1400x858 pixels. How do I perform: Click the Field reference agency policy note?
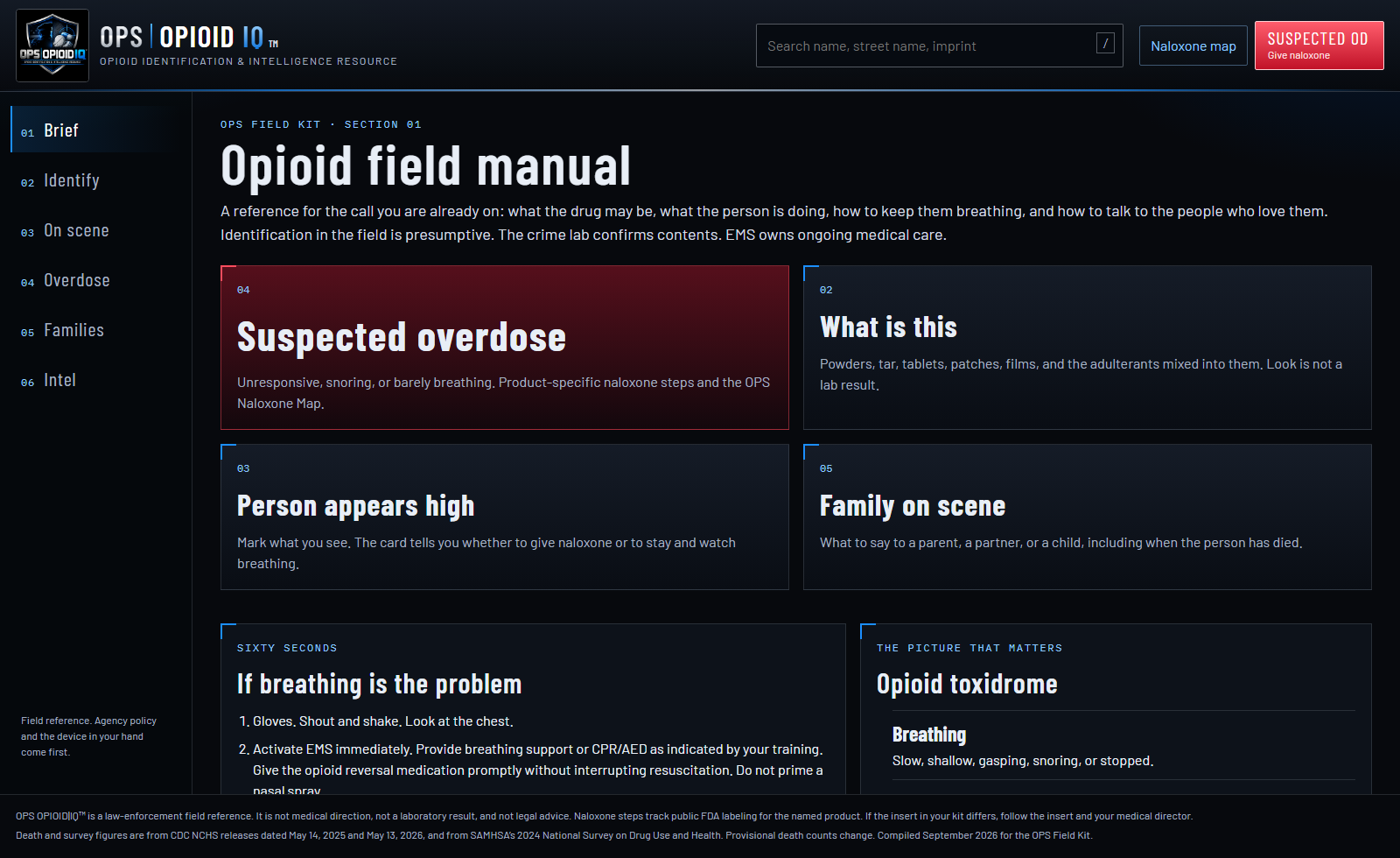click(88, 736)
